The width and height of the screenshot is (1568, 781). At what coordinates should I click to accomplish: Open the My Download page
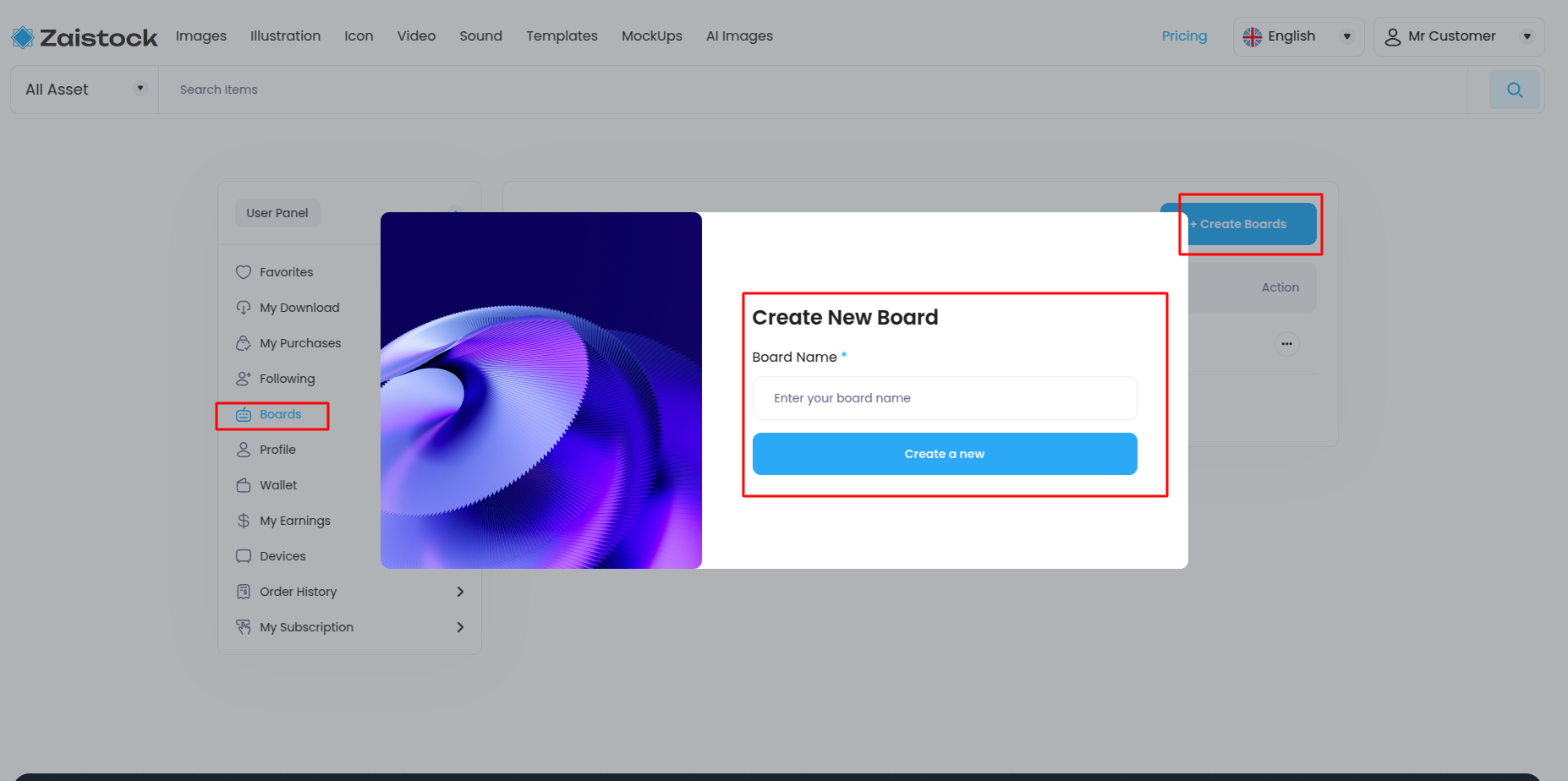coord(299,308)
